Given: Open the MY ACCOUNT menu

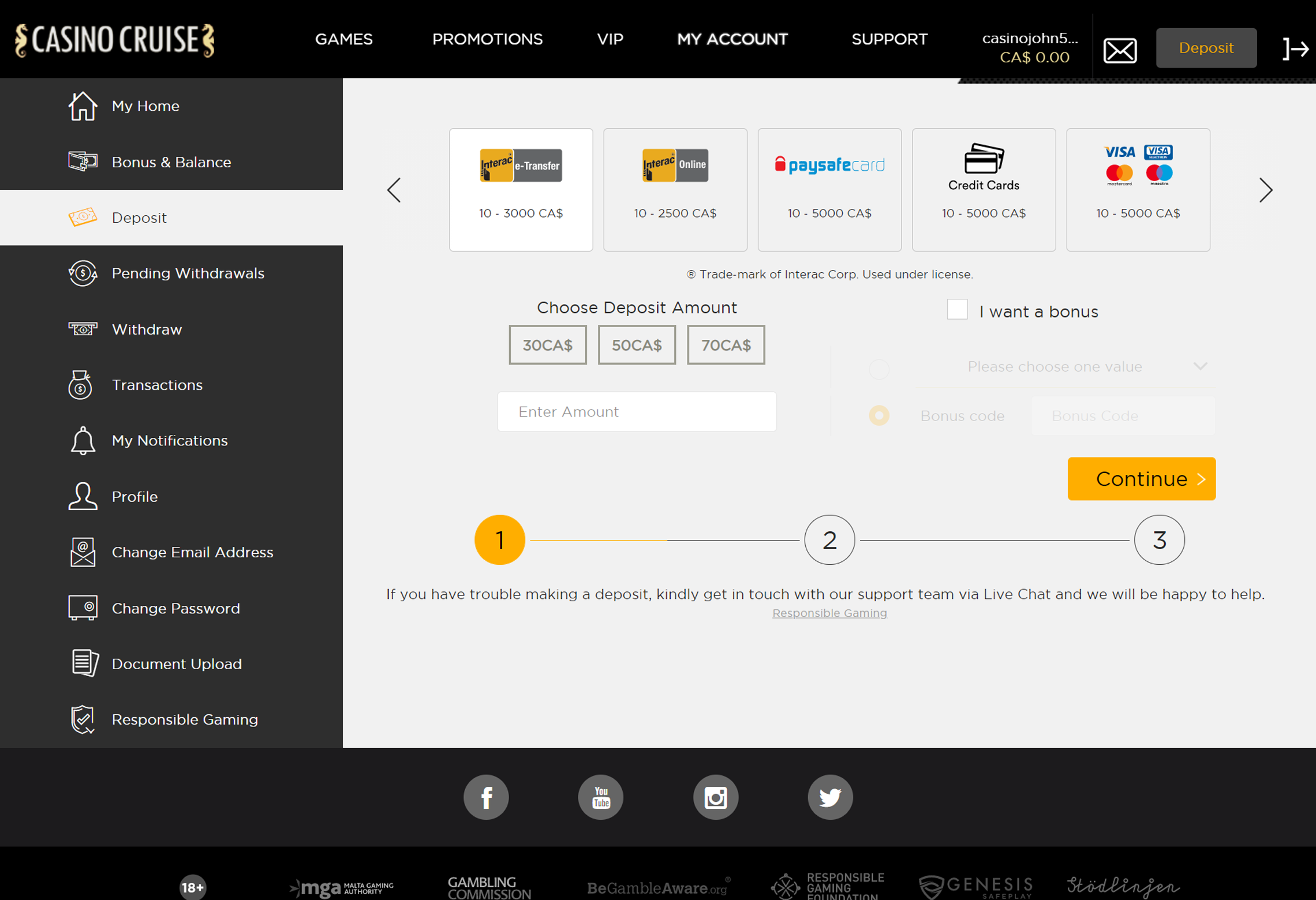Looking at the screenshot, I should (732, 39).
